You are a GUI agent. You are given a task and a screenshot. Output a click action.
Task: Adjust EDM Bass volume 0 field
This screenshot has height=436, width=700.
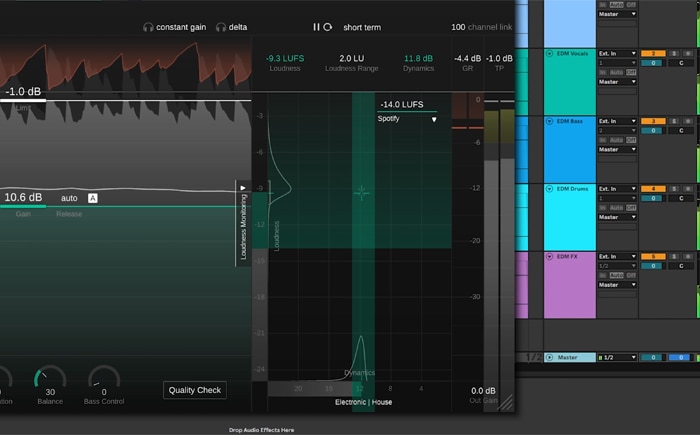click(653, 131)
